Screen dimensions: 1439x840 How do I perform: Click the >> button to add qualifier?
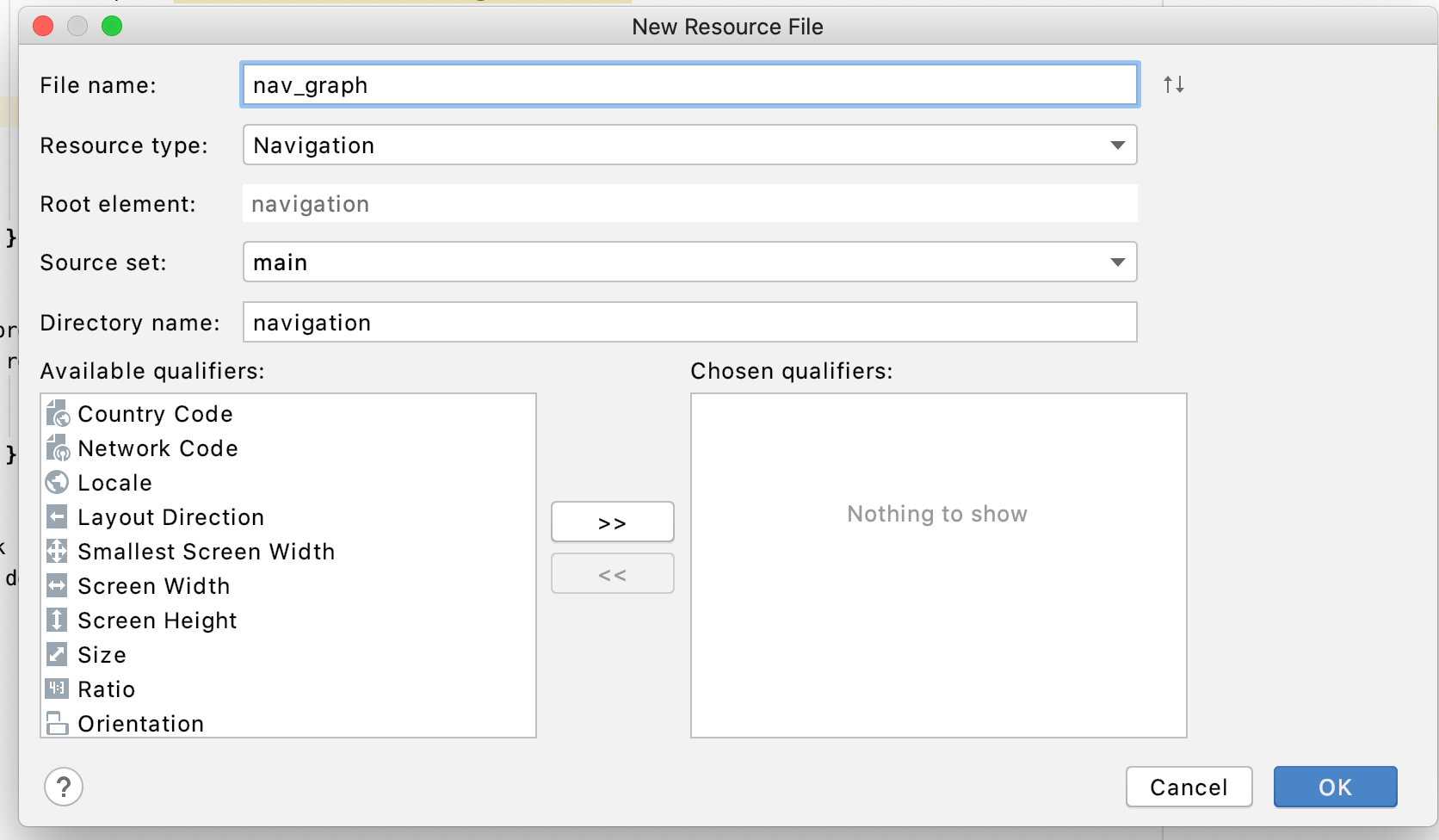coord(612,522)
